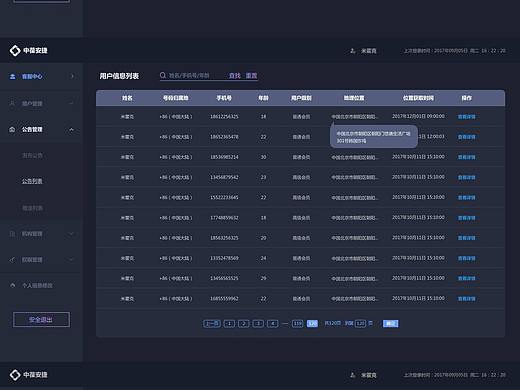Click the previous page pagination button
The image size is (520, 390).
pyautogui.click(x=212, y=323)
